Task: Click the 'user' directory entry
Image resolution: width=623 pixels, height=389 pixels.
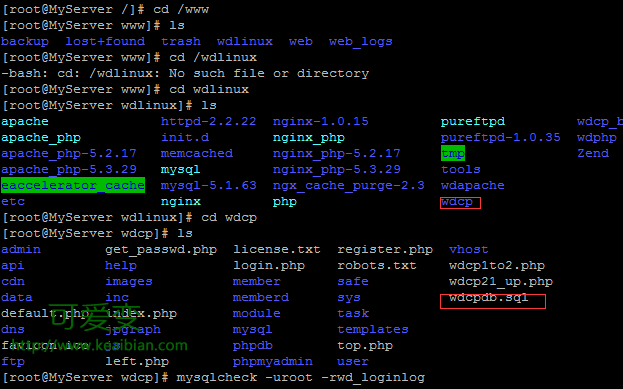Action: coord(353,362)
